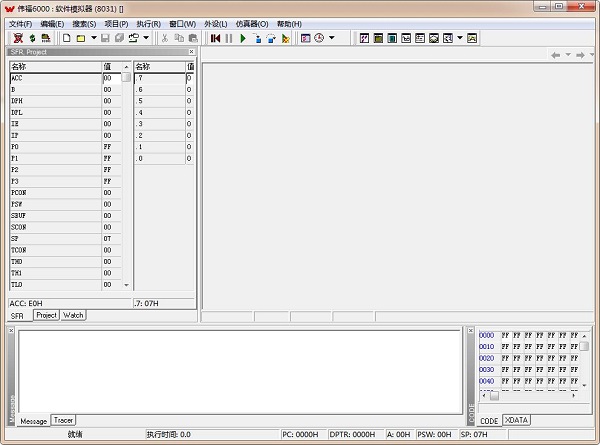Switch to the XDATA tab
The width and height of the screenshot is (600, 445).
pyautogui.click(x=517, y=420)
